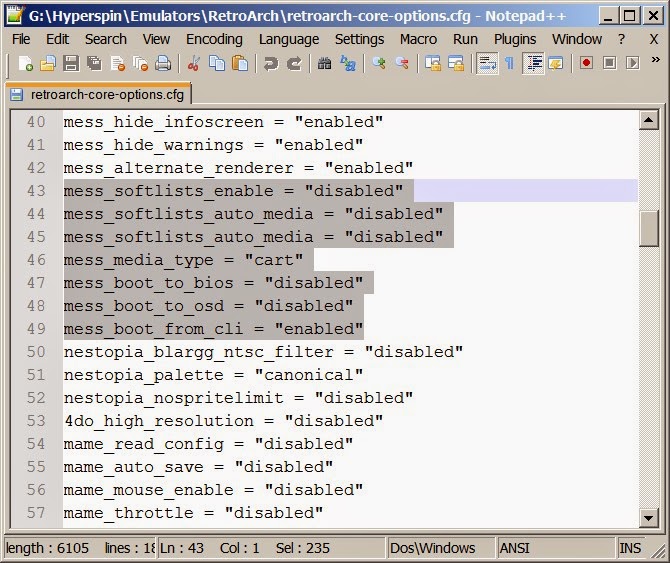670x563 pixels.
Task: Click the Ln : 43 status entry
Action: tap(182, 548)
